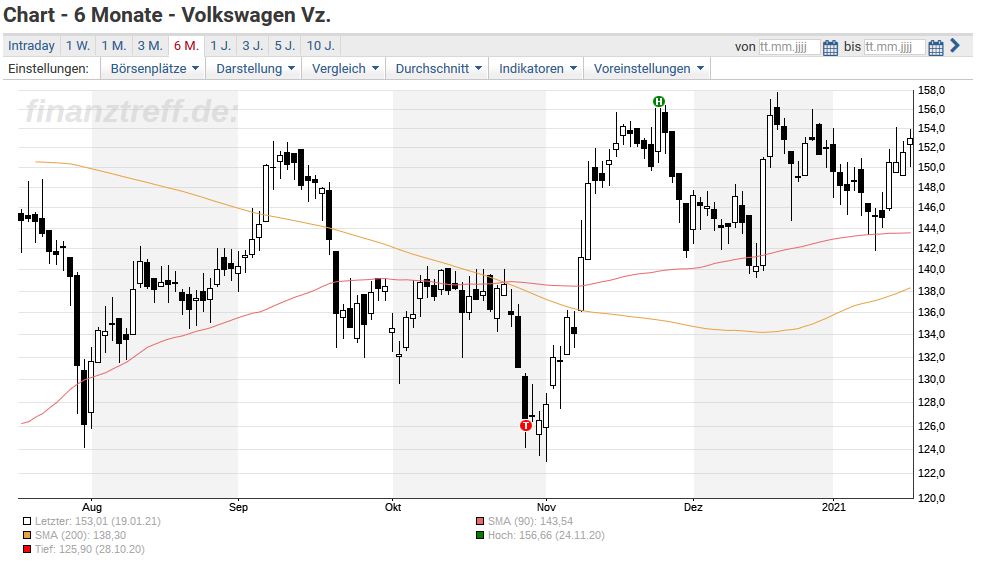Screen dimensions: 982x563
Task: Click the 158,0 price axis label
Action: click(x=931, y=91)
